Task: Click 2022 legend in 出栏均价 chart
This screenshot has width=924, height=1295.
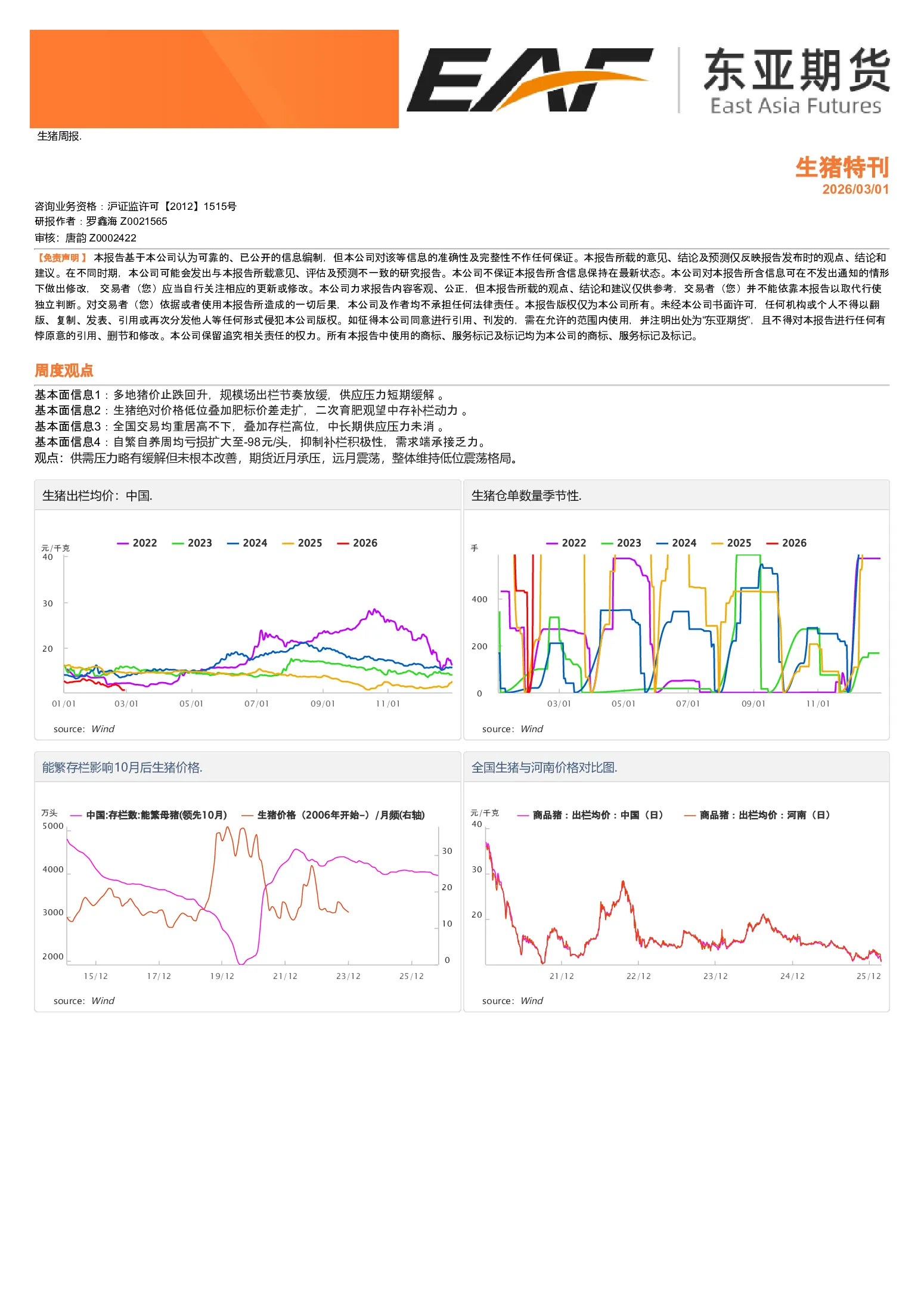Action: coord(137,543)
